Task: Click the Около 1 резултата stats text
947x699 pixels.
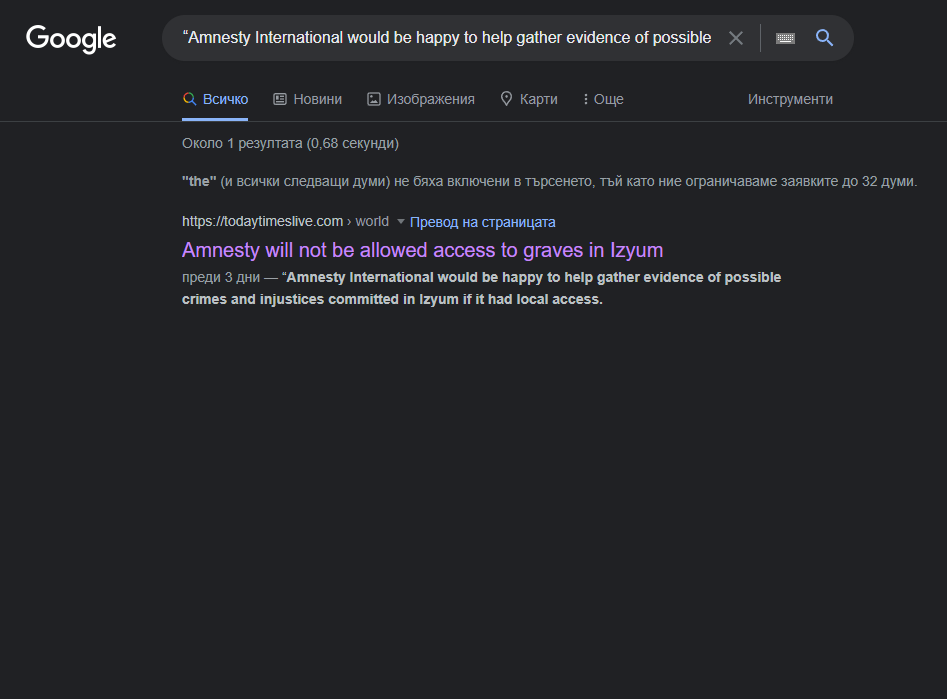Action: click(x=291, y=144)
